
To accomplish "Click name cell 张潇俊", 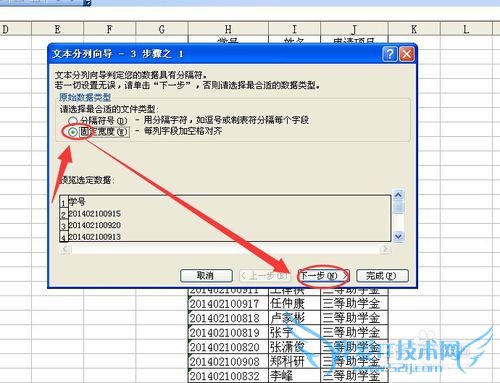I will click(295, 347).
